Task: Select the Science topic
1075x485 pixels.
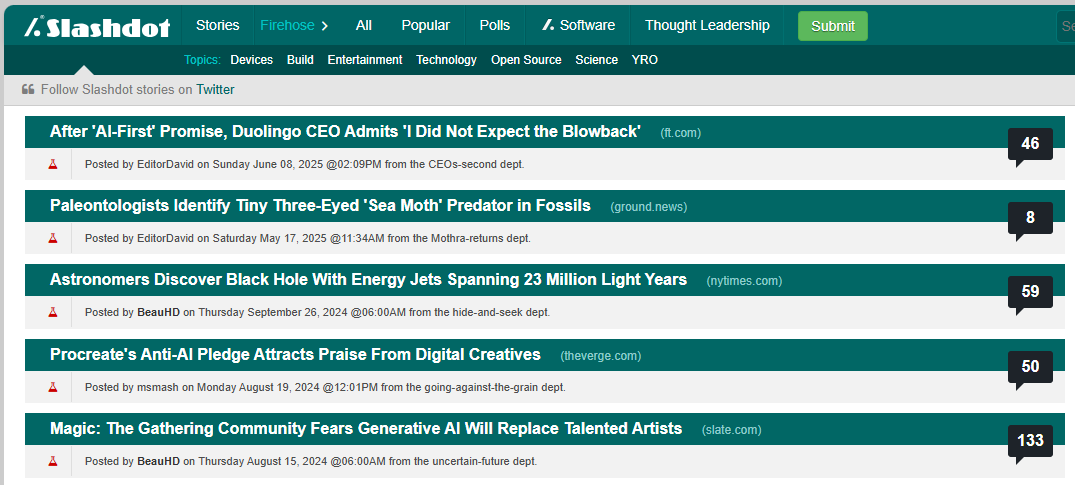Action: [x=596, y=60]
